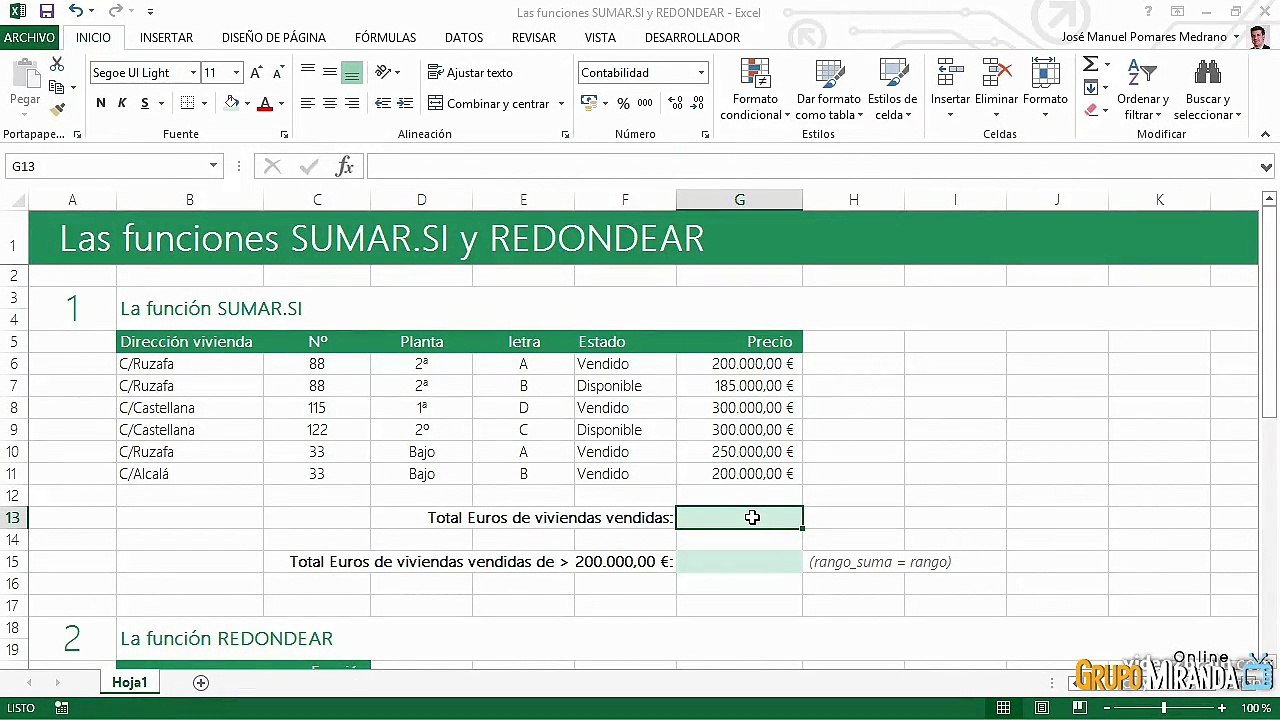The image size is (1280, 720).
Task: Open Buscar y seleccionar binoculars
Action: (1207, 72)
